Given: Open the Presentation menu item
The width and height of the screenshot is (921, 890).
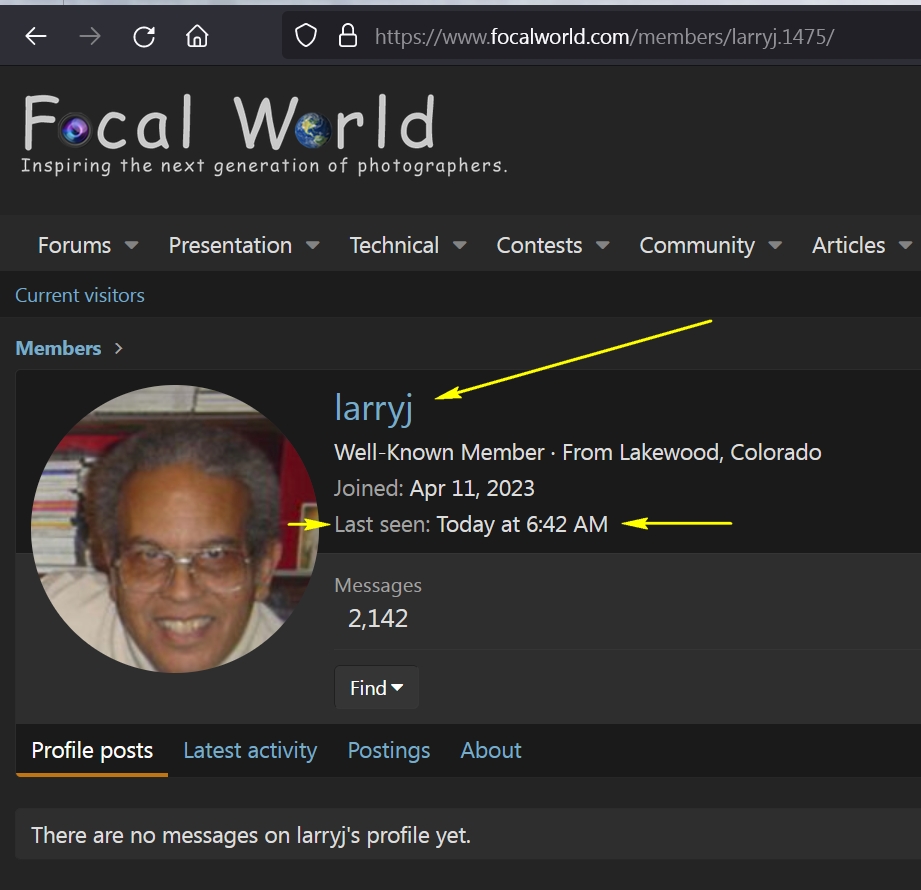Looking at the screenshot, I should click(230, 246).
